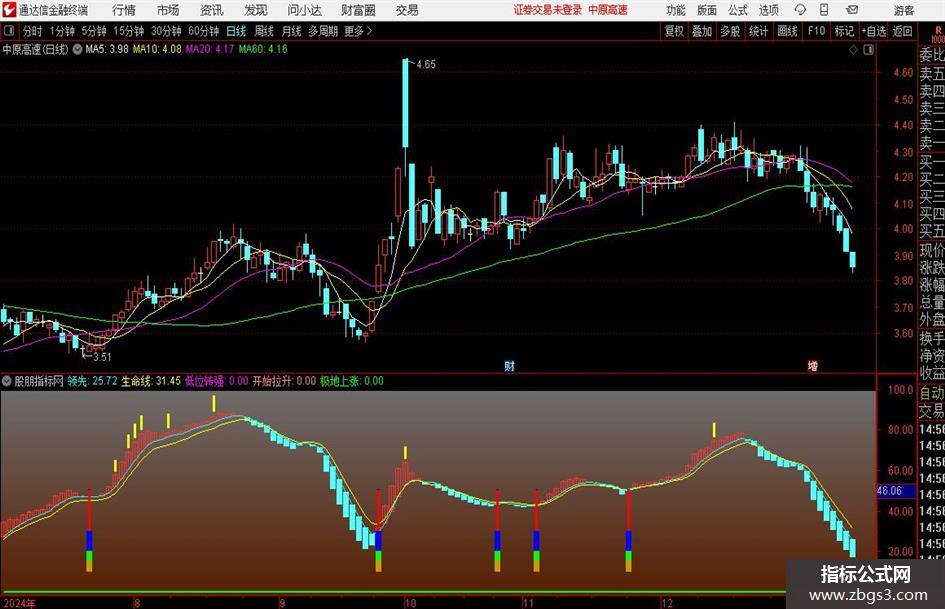The width and height of the screenshot is (945, 609).
Task: Click the 证券交易未登录 login link
Action: pyautogui.click(x=548, y=10)
